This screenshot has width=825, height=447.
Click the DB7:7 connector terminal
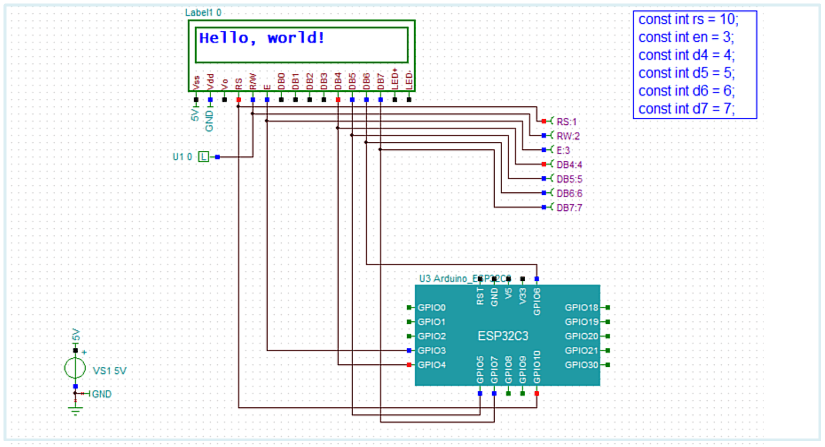[545, 207]
